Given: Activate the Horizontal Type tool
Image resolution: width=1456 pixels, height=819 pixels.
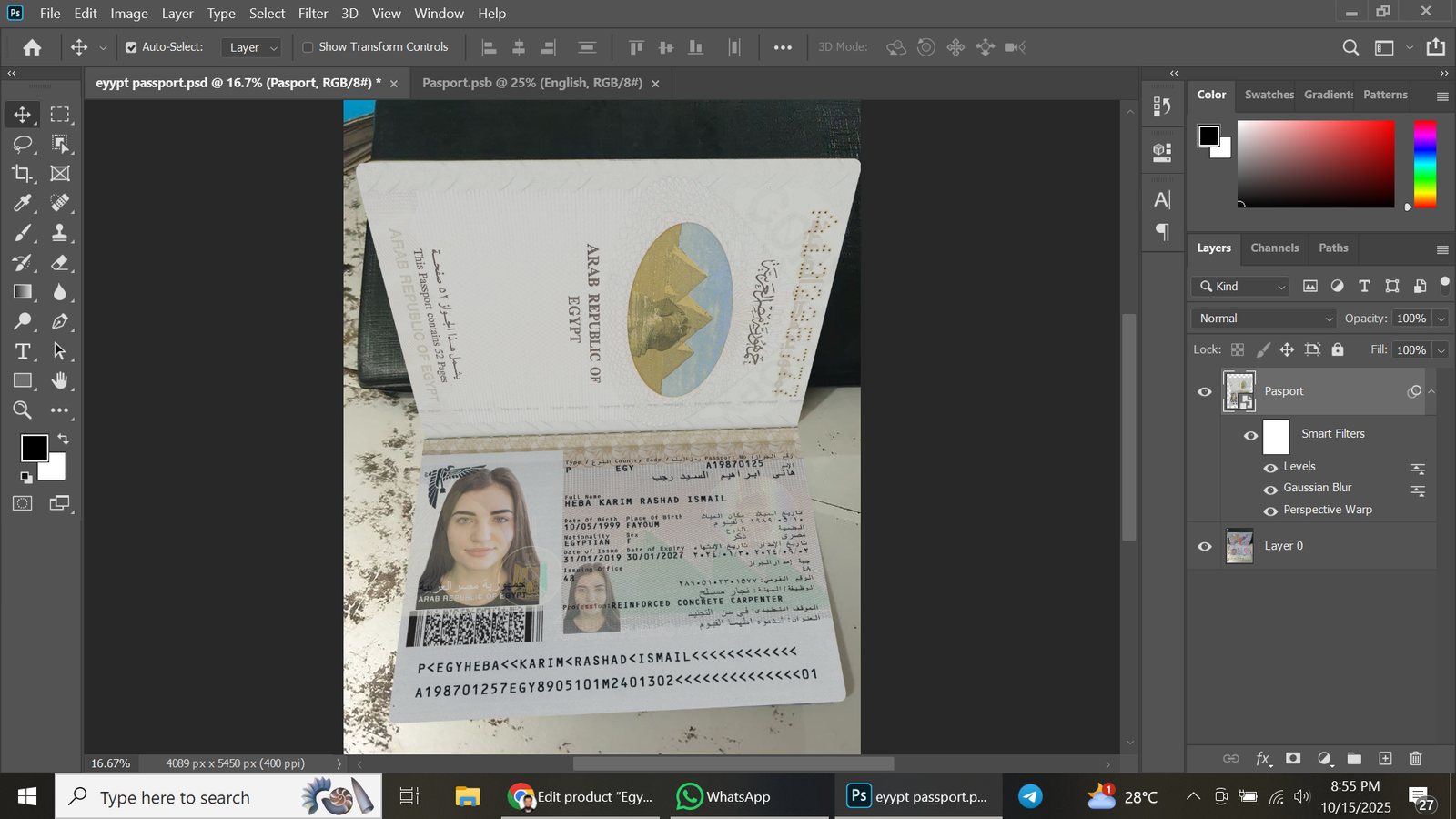Looking at the screenshot, I should coord(23,351).
